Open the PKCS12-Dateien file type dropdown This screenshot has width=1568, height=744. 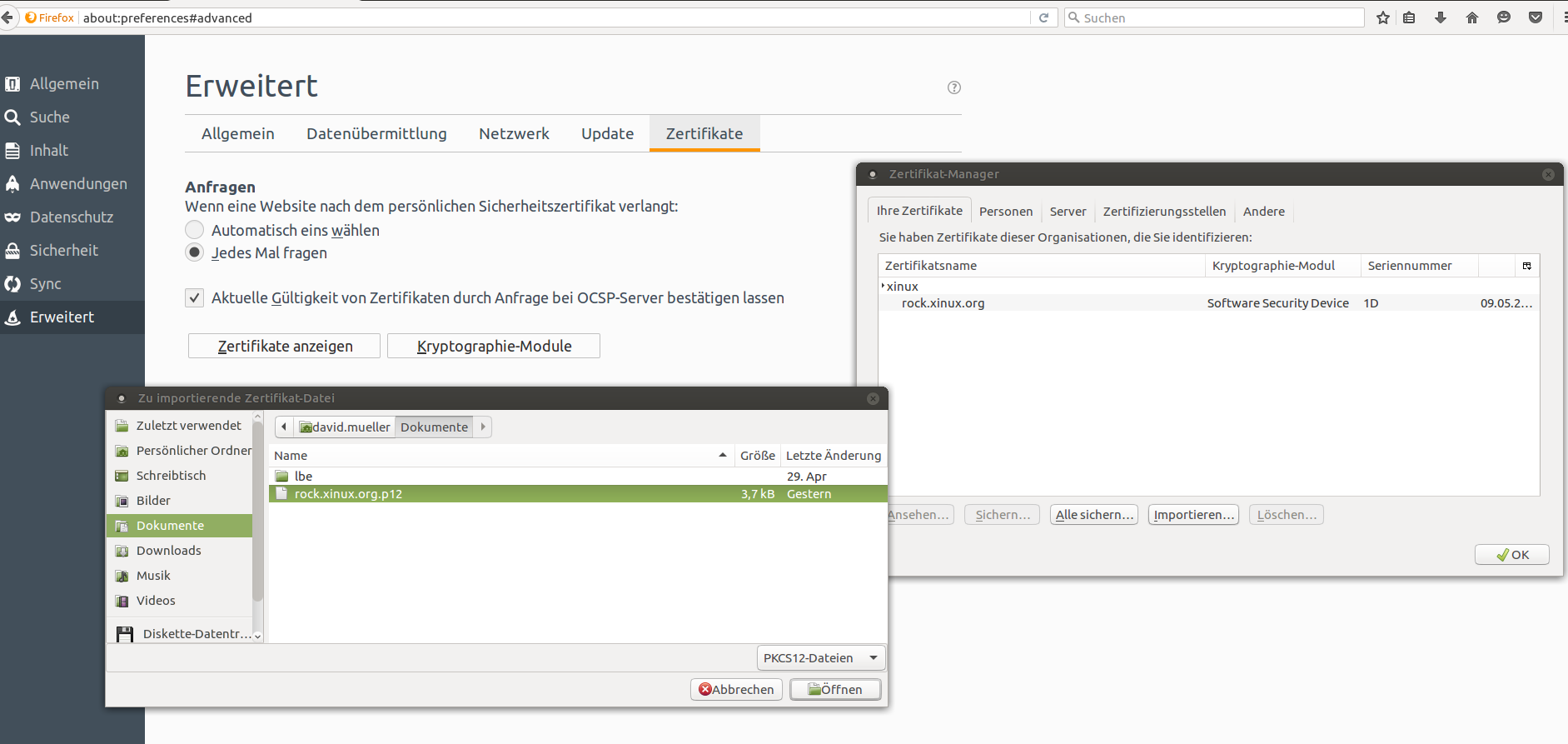(x=820, y=657)
